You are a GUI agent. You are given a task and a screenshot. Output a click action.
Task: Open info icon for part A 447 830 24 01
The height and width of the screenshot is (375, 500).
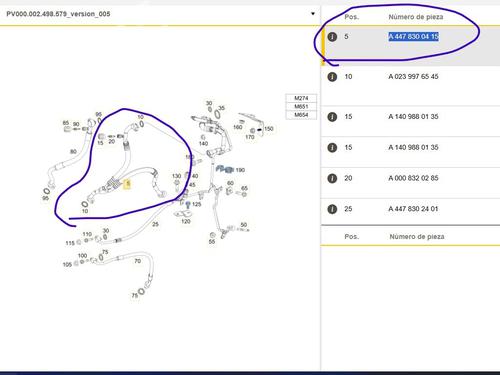(332, 209)
